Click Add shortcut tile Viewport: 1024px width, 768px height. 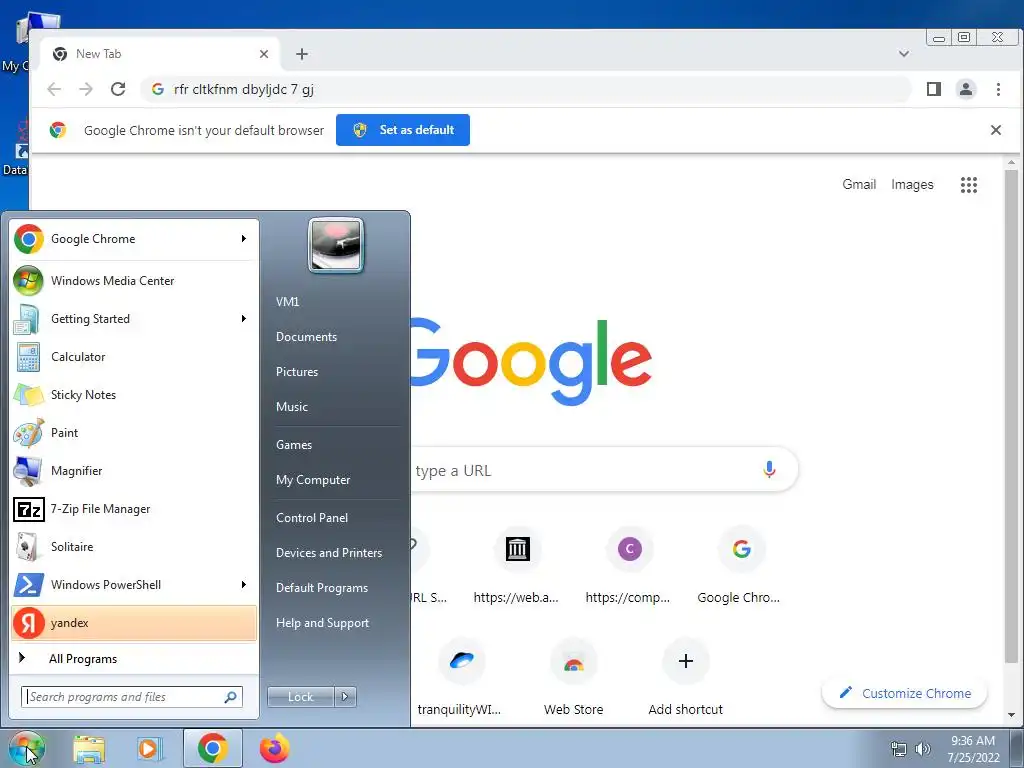686,679
